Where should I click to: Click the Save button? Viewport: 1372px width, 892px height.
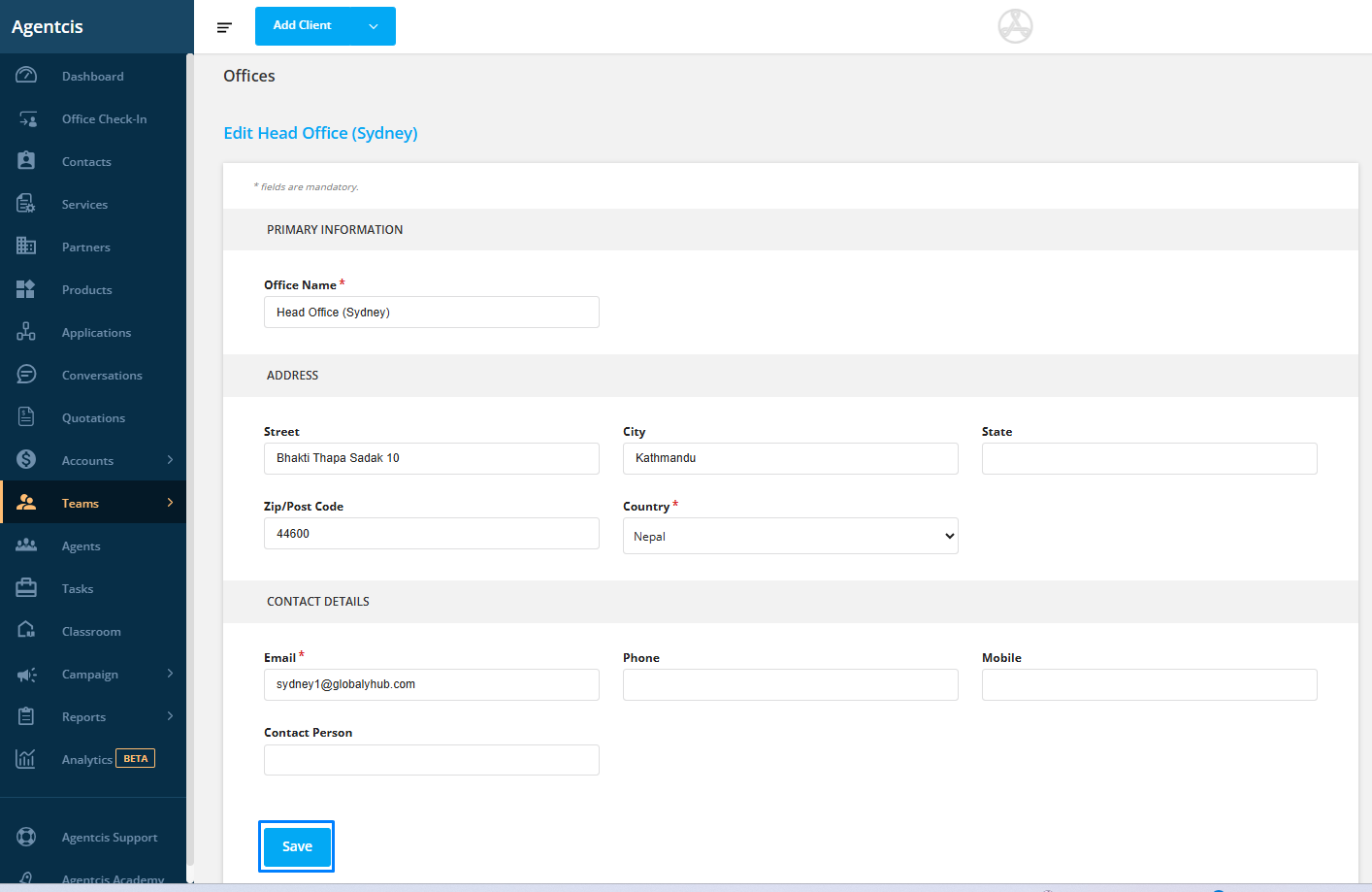[x=297, y=846]
